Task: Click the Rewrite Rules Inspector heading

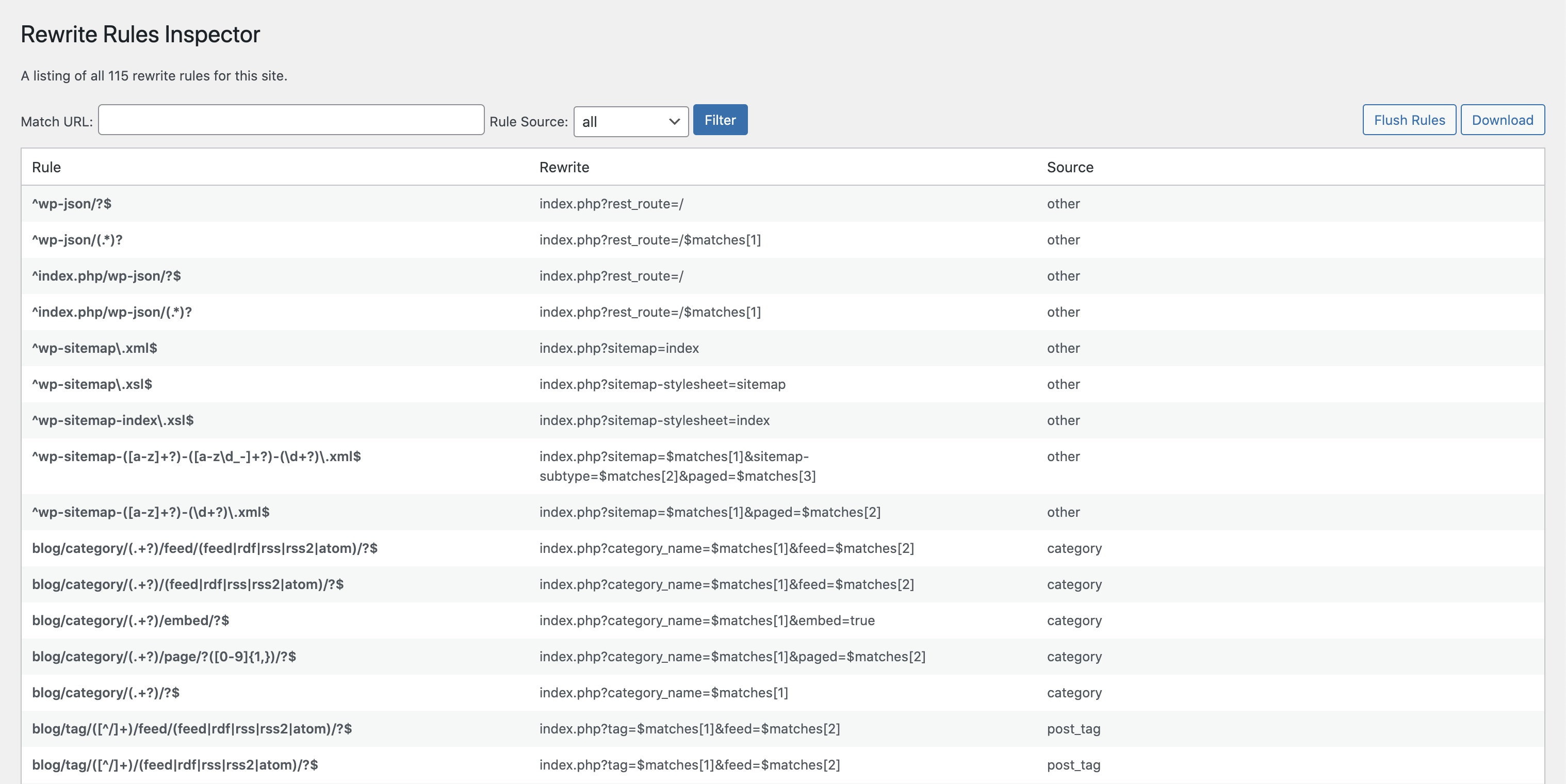Action: pos(140,34)
